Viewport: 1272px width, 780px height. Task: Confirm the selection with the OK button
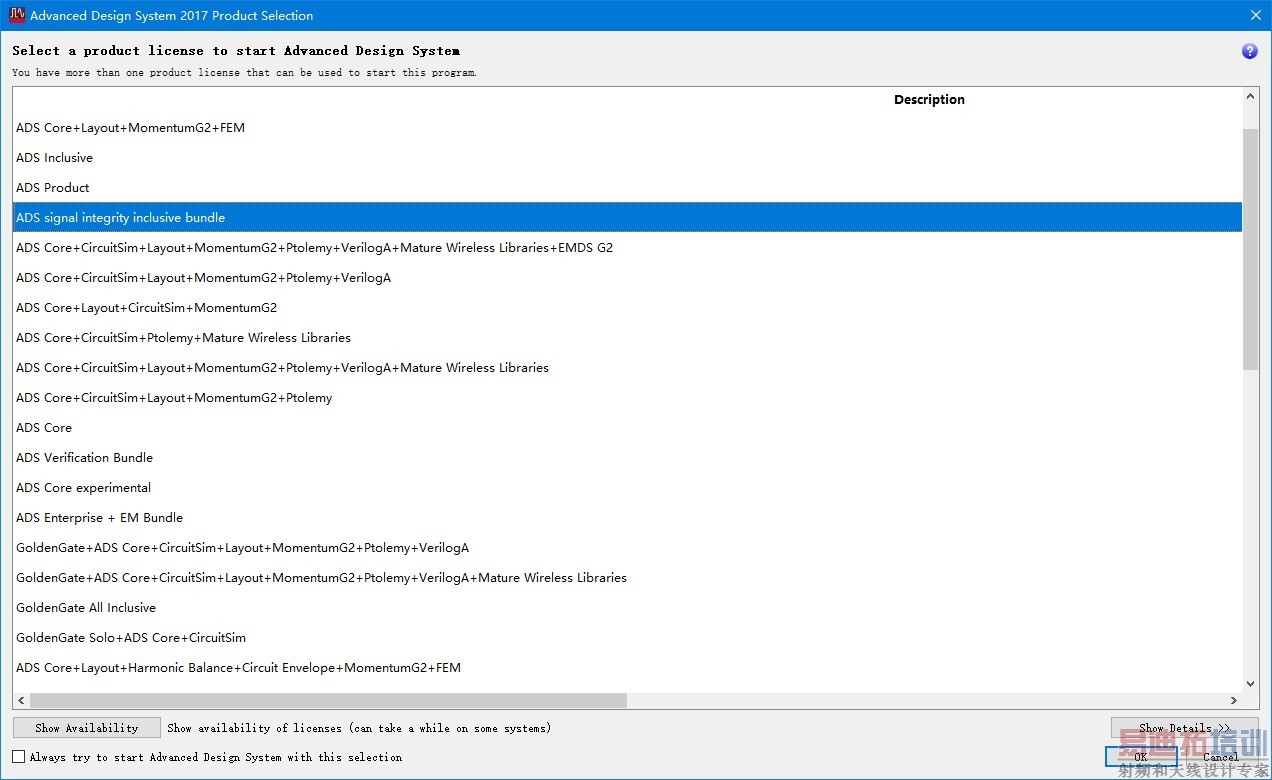[1140, 757]
